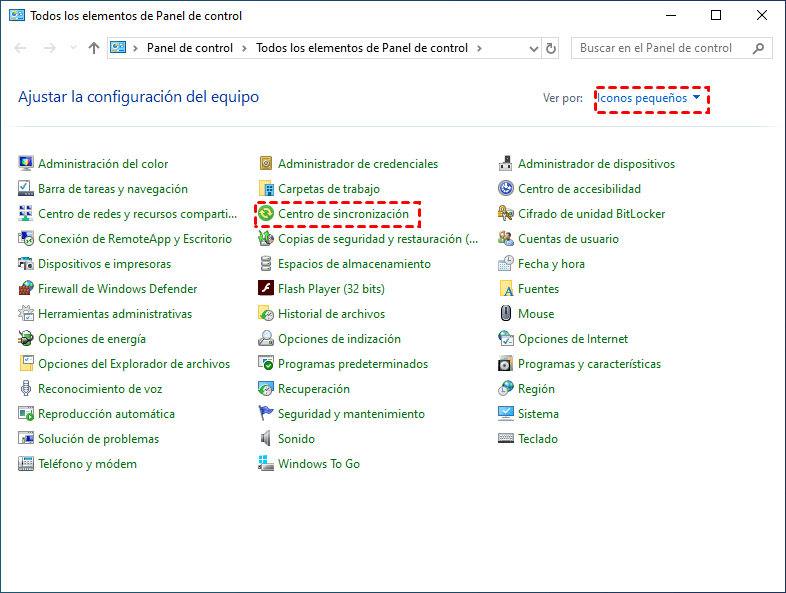Image resolution: width=786 pixels, height=593 pixels.
Task: Open the 'Ver por: Iconos pequeños' dropdown
Action: click(649, 98)
